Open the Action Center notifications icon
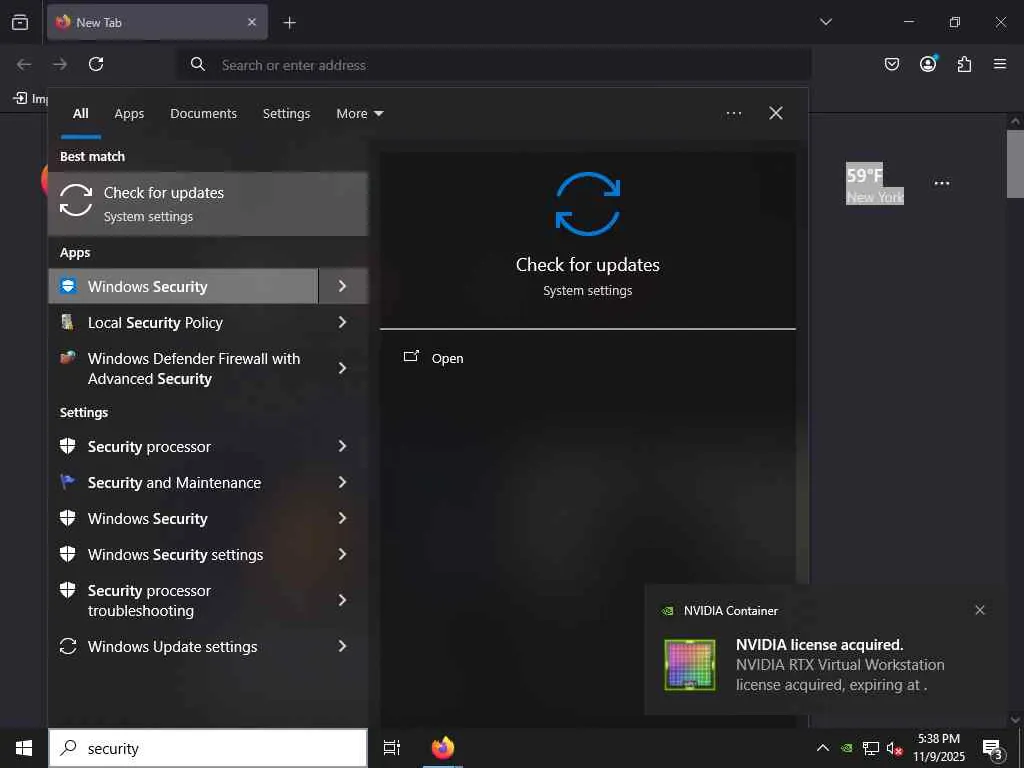 coord(993,748)
